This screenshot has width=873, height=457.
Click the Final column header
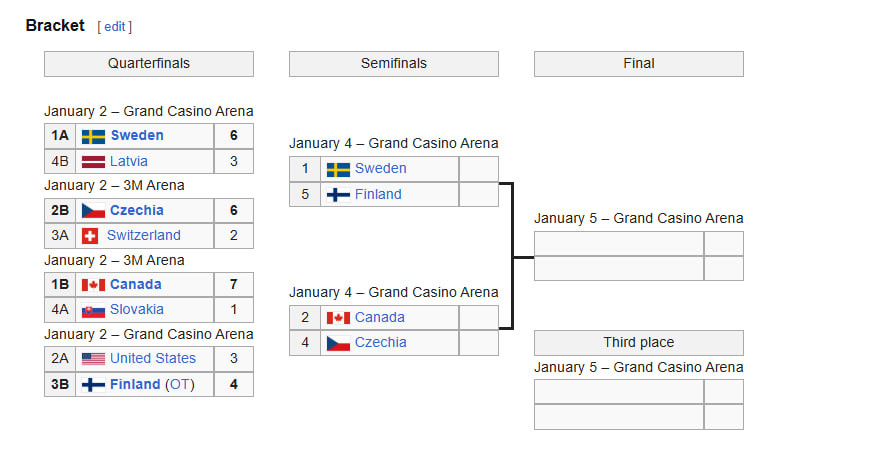pyautogui.click(x=639, y=64)
